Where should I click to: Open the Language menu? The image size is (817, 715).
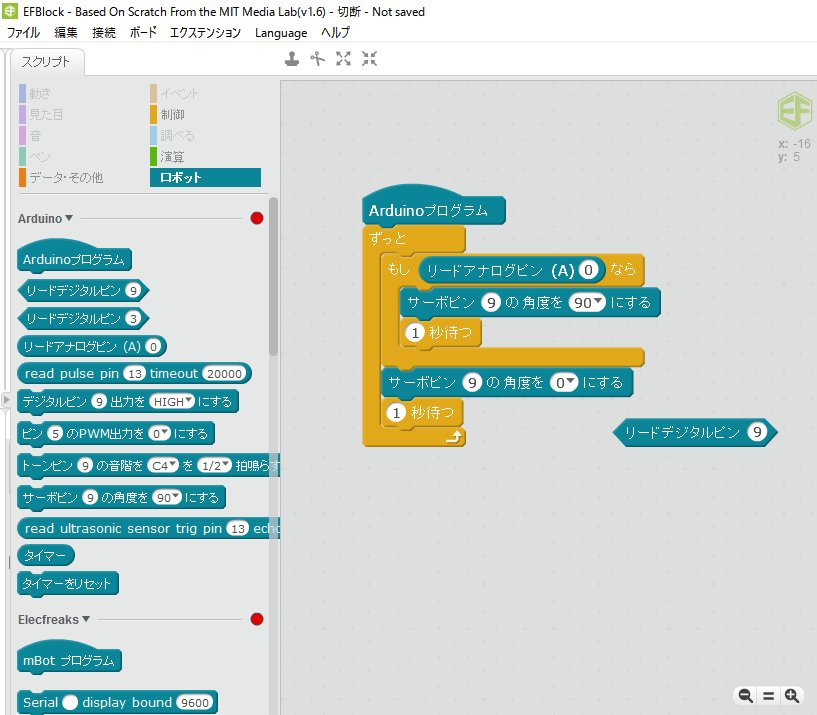click(281, 33)
